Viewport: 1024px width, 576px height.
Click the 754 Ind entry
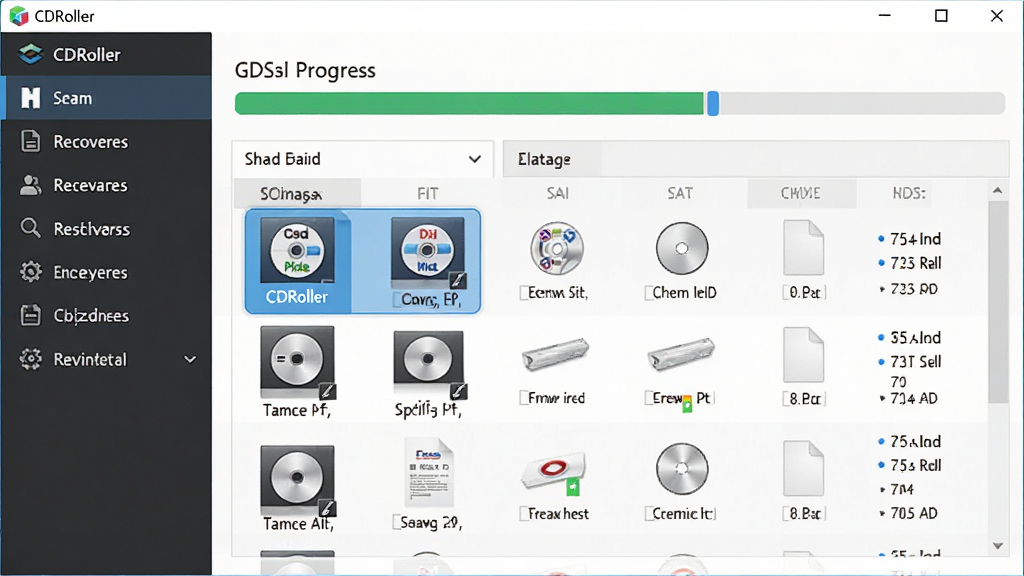click(910, 239)
